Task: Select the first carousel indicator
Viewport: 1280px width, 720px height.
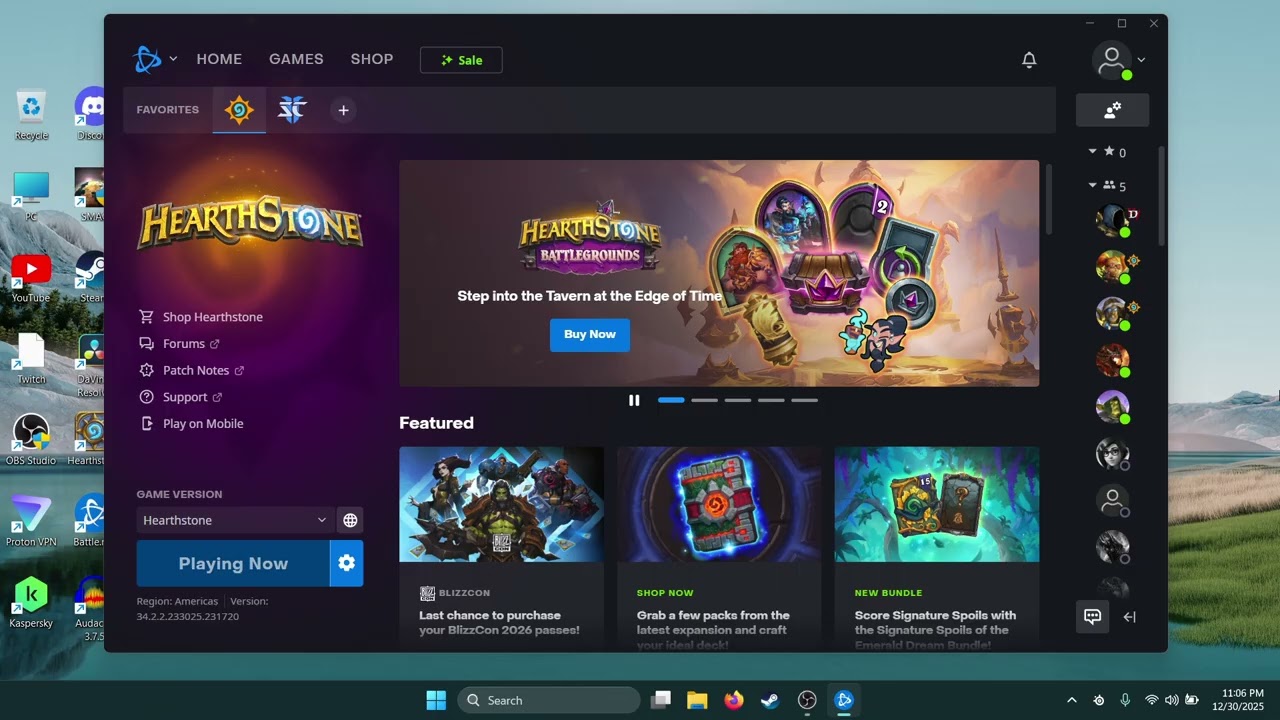Action: click(671, 400)
